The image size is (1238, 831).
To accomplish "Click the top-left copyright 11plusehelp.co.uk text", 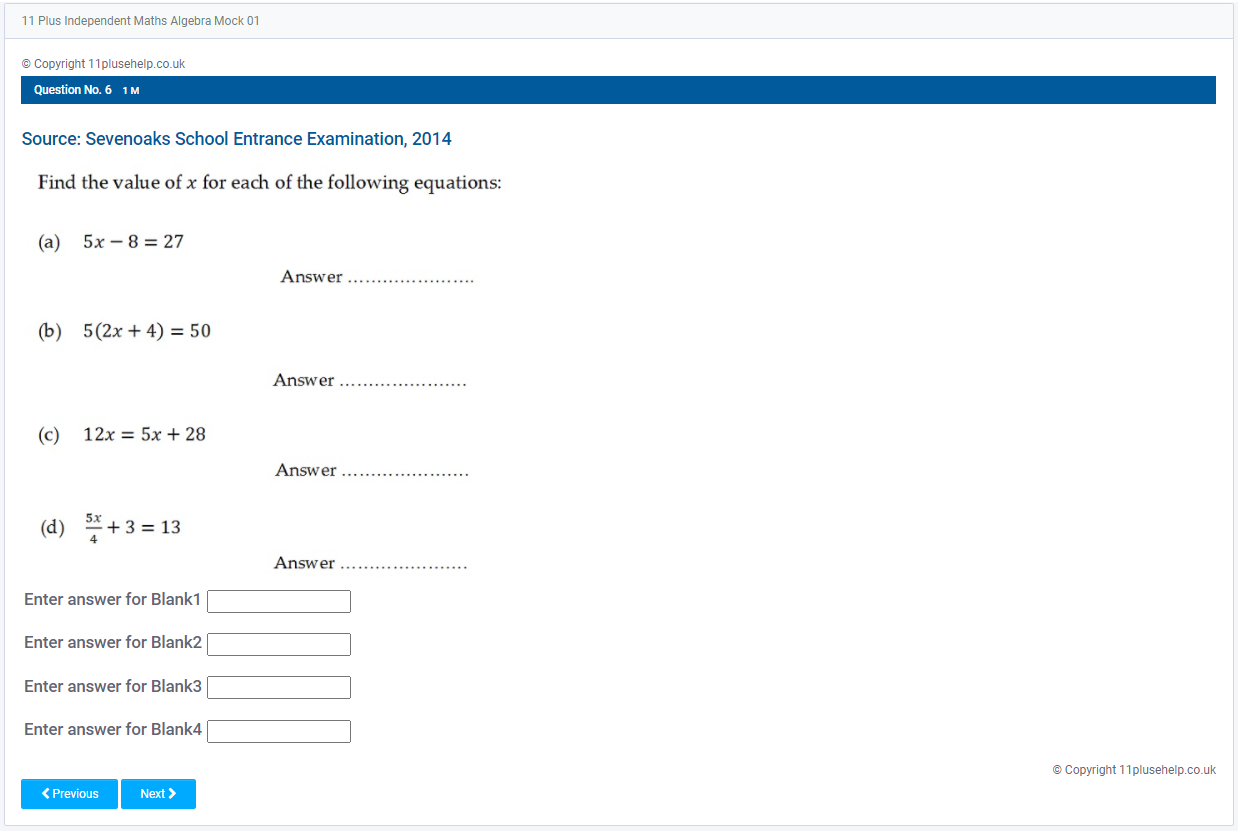I will [x=103, y=64].
